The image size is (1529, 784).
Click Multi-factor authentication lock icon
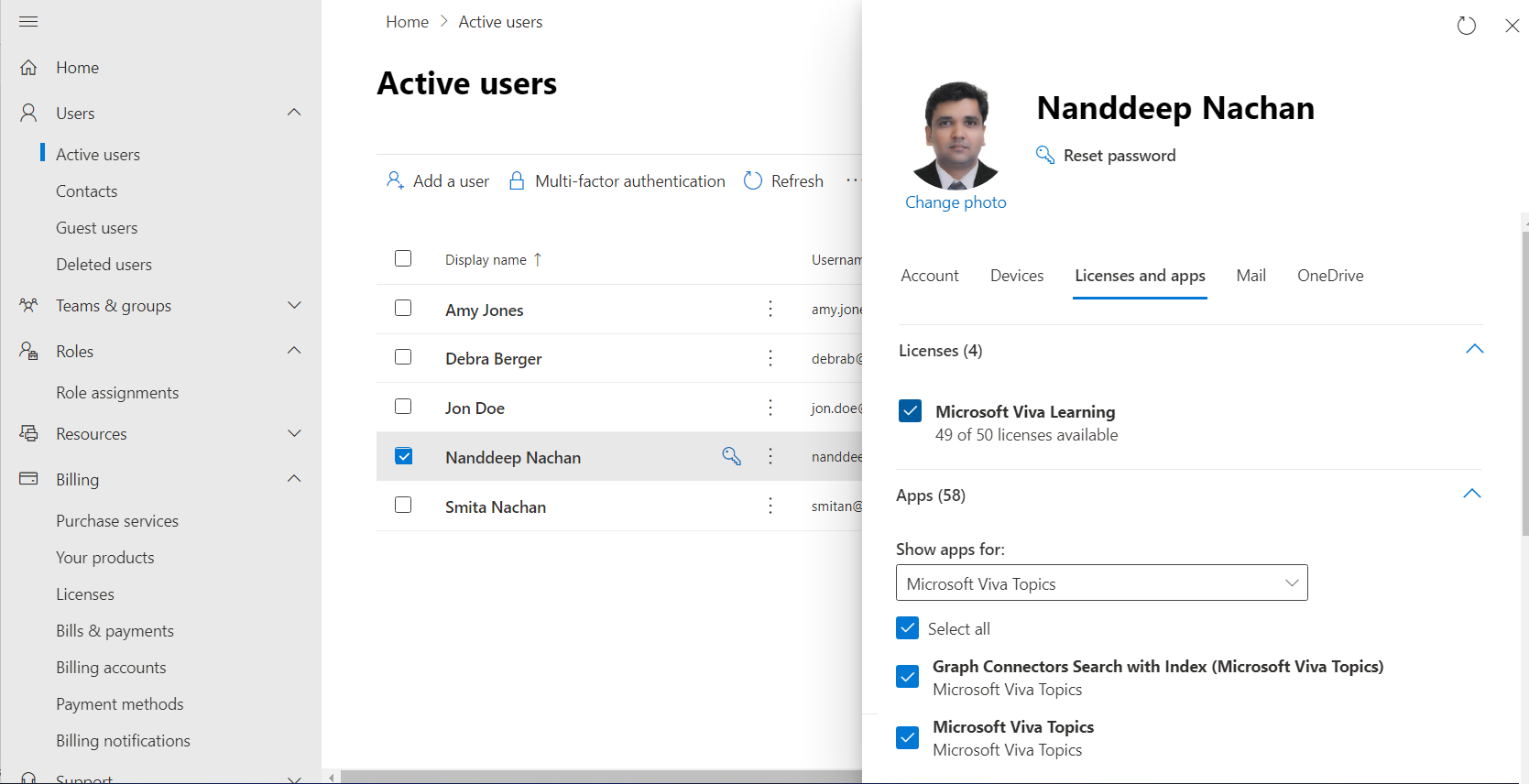(x=517, y=180)
